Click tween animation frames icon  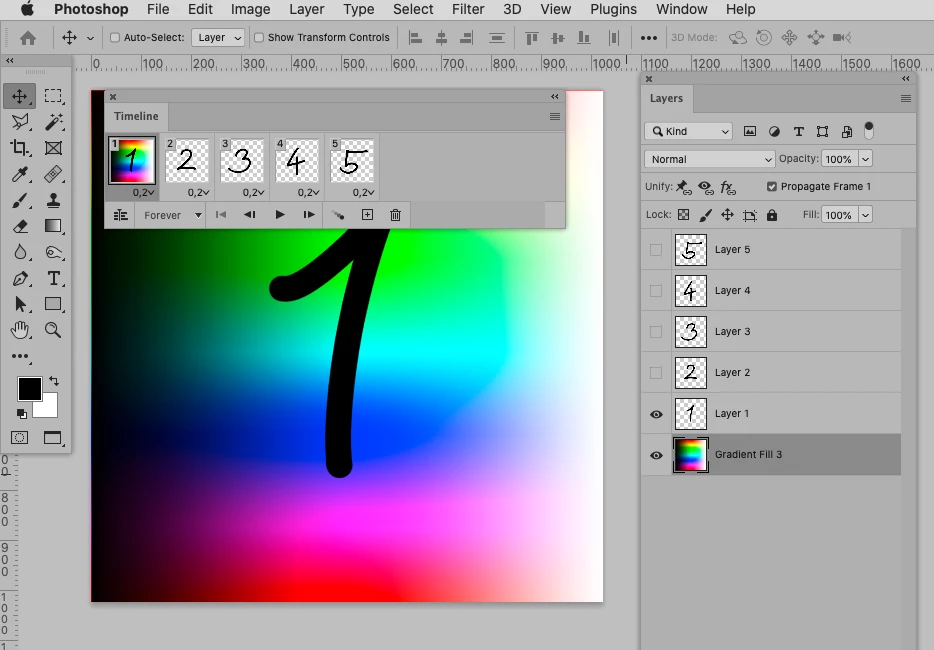pos(338,215)
